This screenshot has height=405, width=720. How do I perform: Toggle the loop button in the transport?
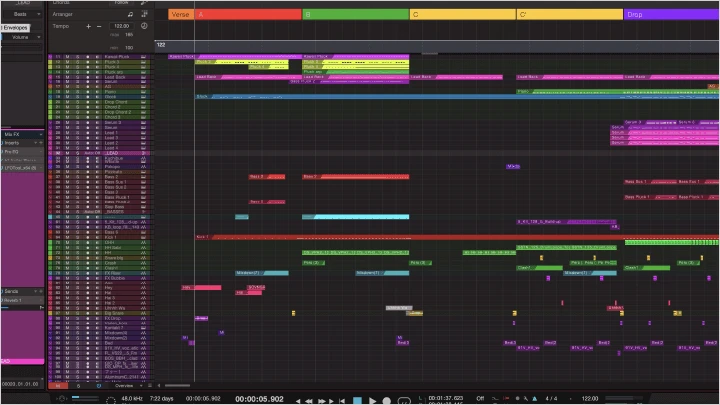tap(404, 401)
